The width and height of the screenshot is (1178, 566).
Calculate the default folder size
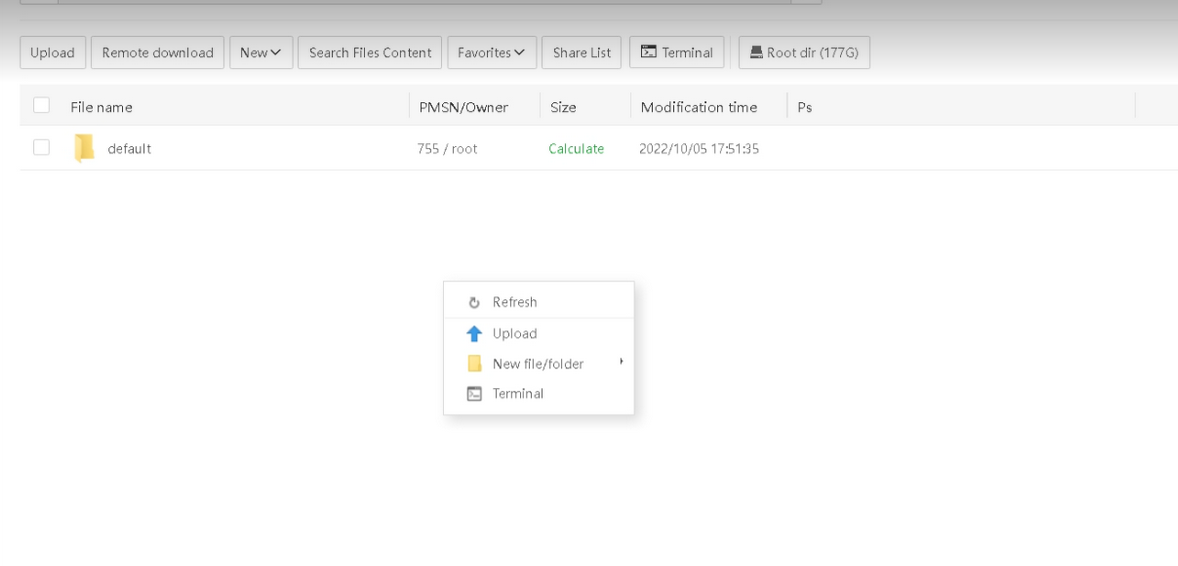pos(576,149)
